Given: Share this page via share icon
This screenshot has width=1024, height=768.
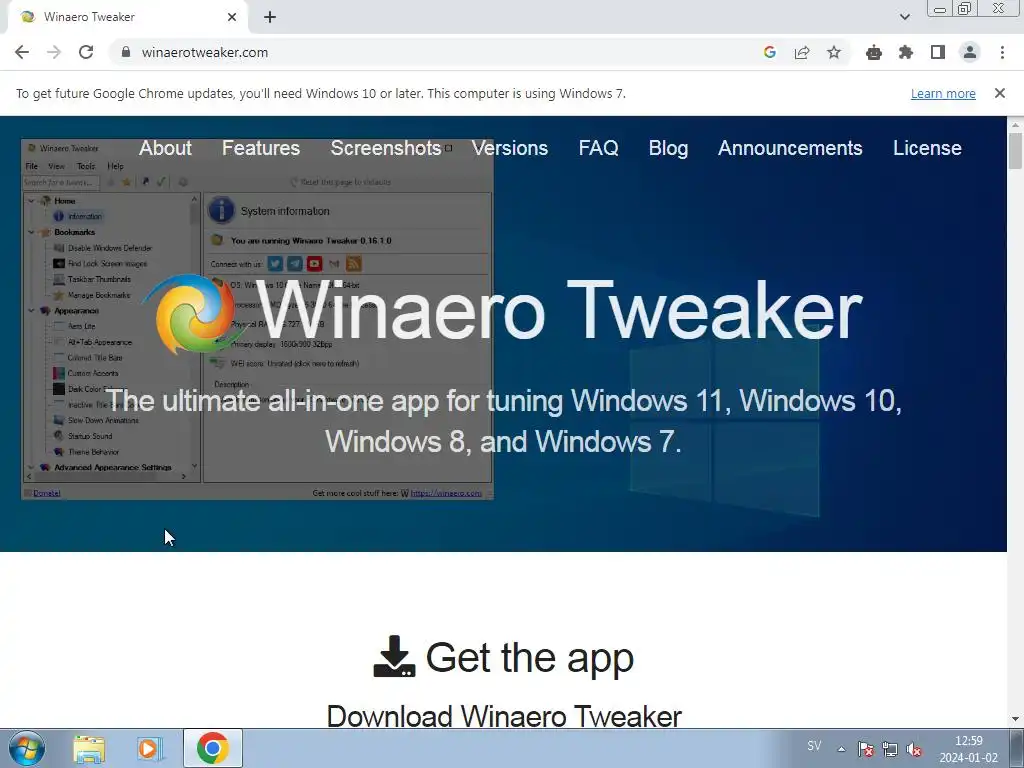Looking at the screenshot, I should point(802,52).
